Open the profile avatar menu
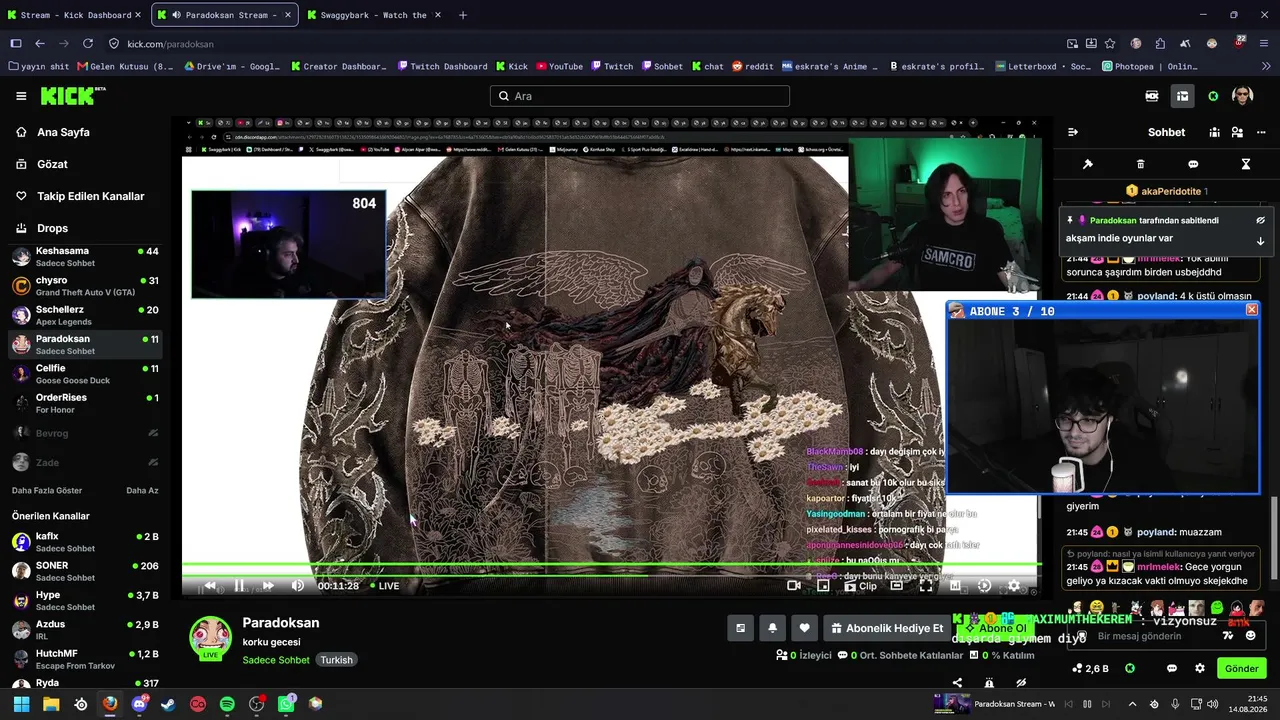The image size is (1280, 720). (x=1243, y=96)
